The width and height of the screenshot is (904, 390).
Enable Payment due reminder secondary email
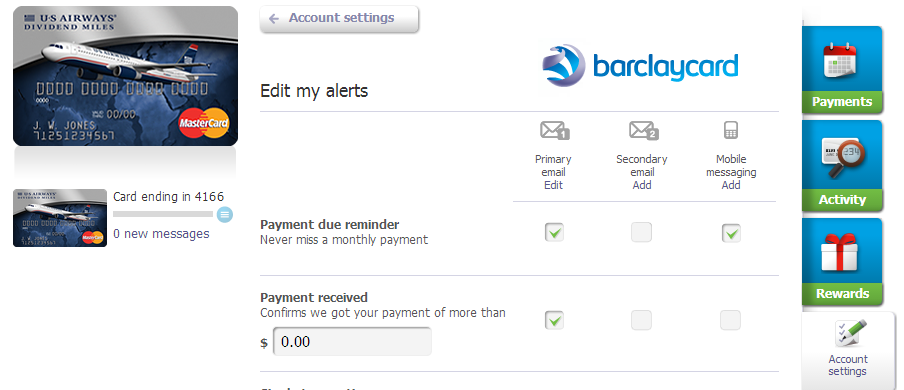click(641, 232)
